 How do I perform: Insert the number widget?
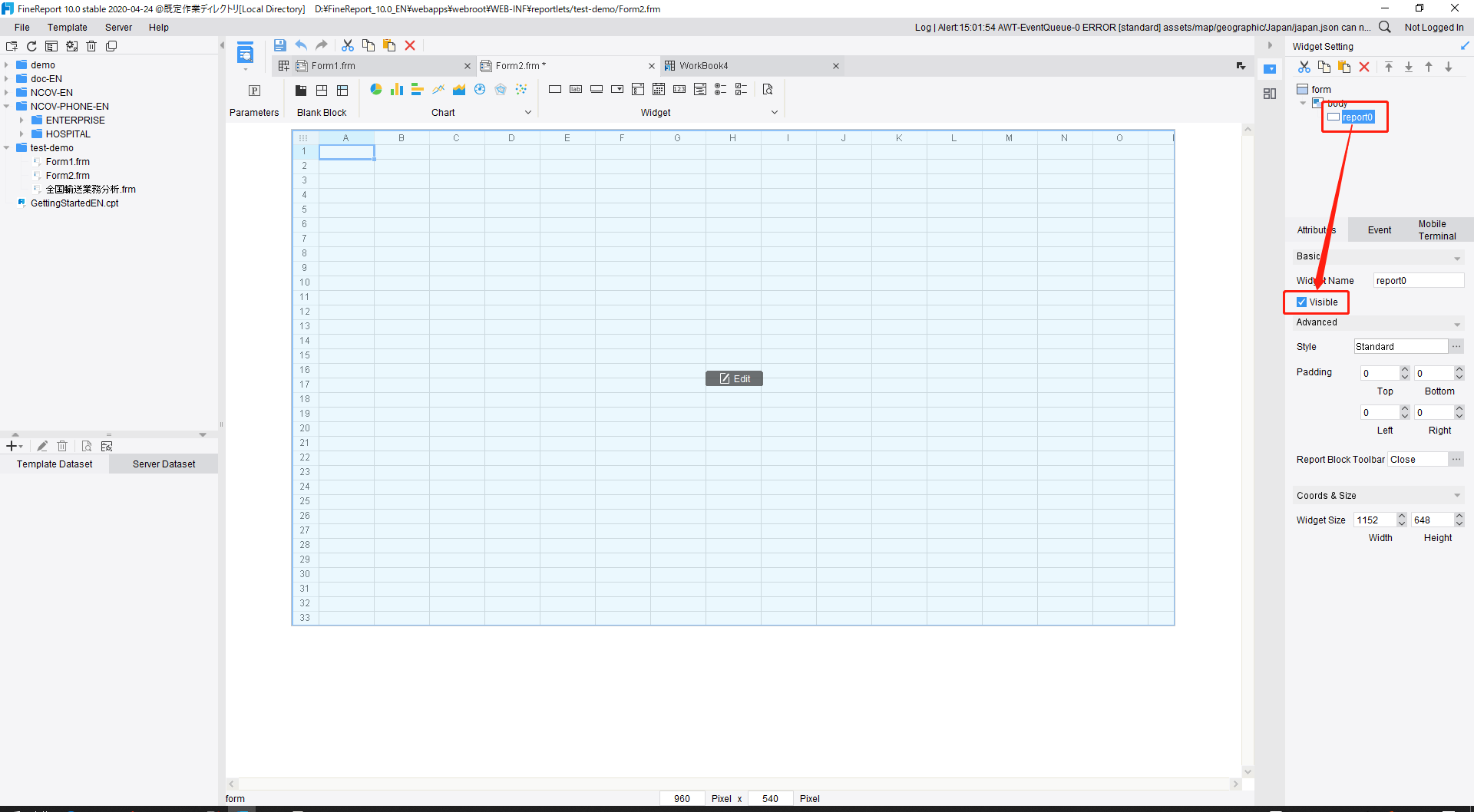click(679, 90)
